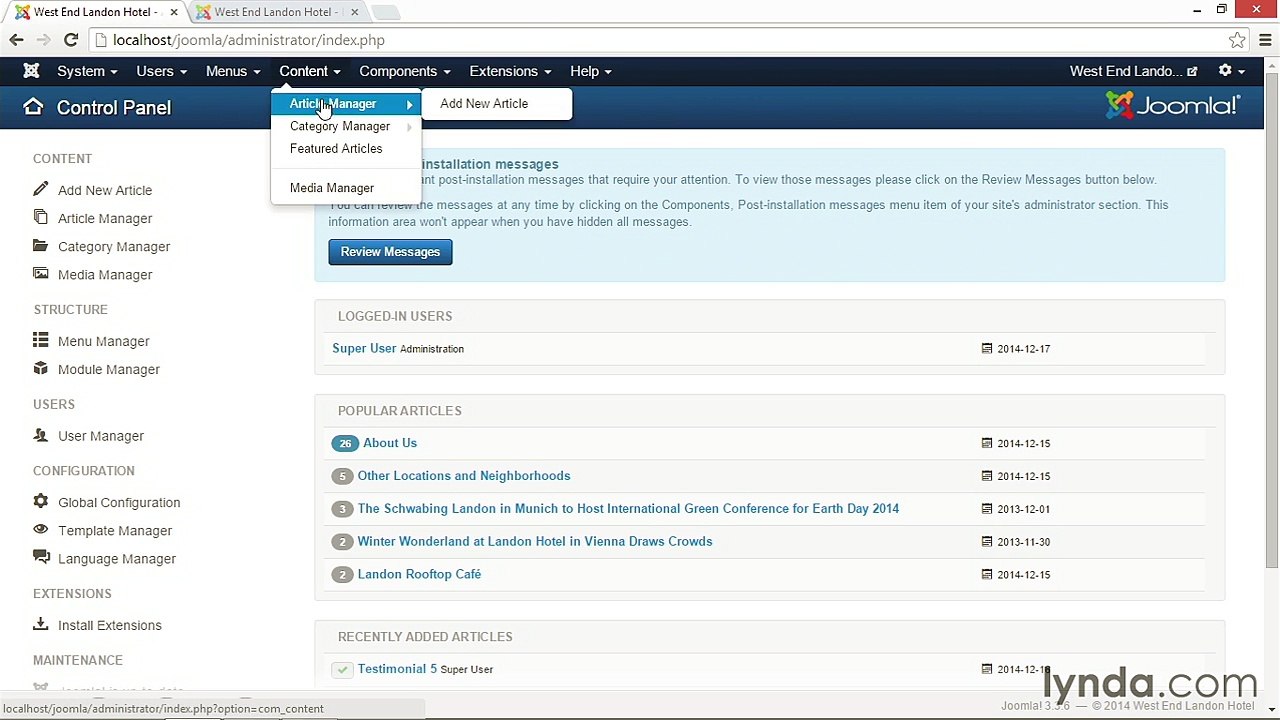Open the Landon Rooftop Café article
This screenshot has height=720, width=1280.
tap(419, 574)
